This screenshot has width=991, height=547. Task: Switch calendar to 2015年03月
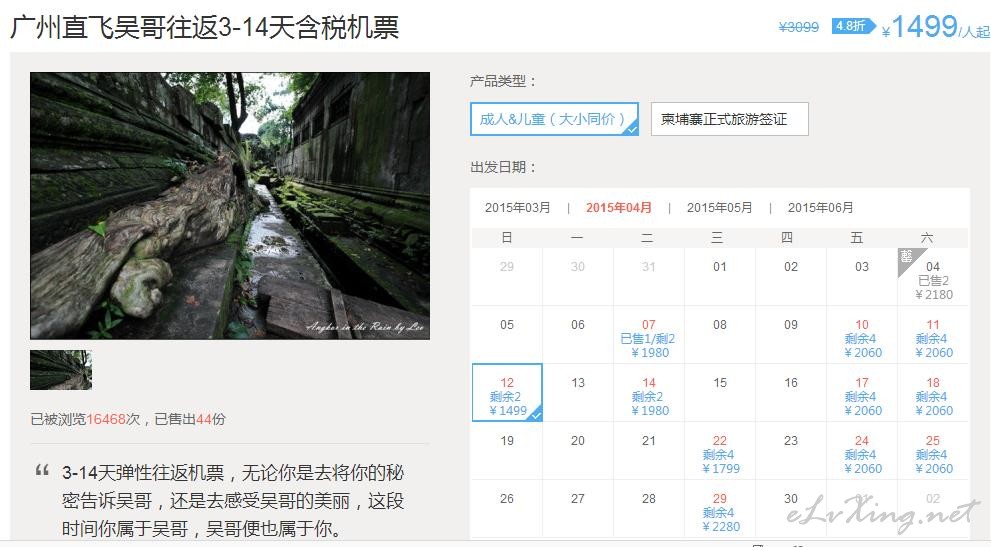click(x=517, y=208)
